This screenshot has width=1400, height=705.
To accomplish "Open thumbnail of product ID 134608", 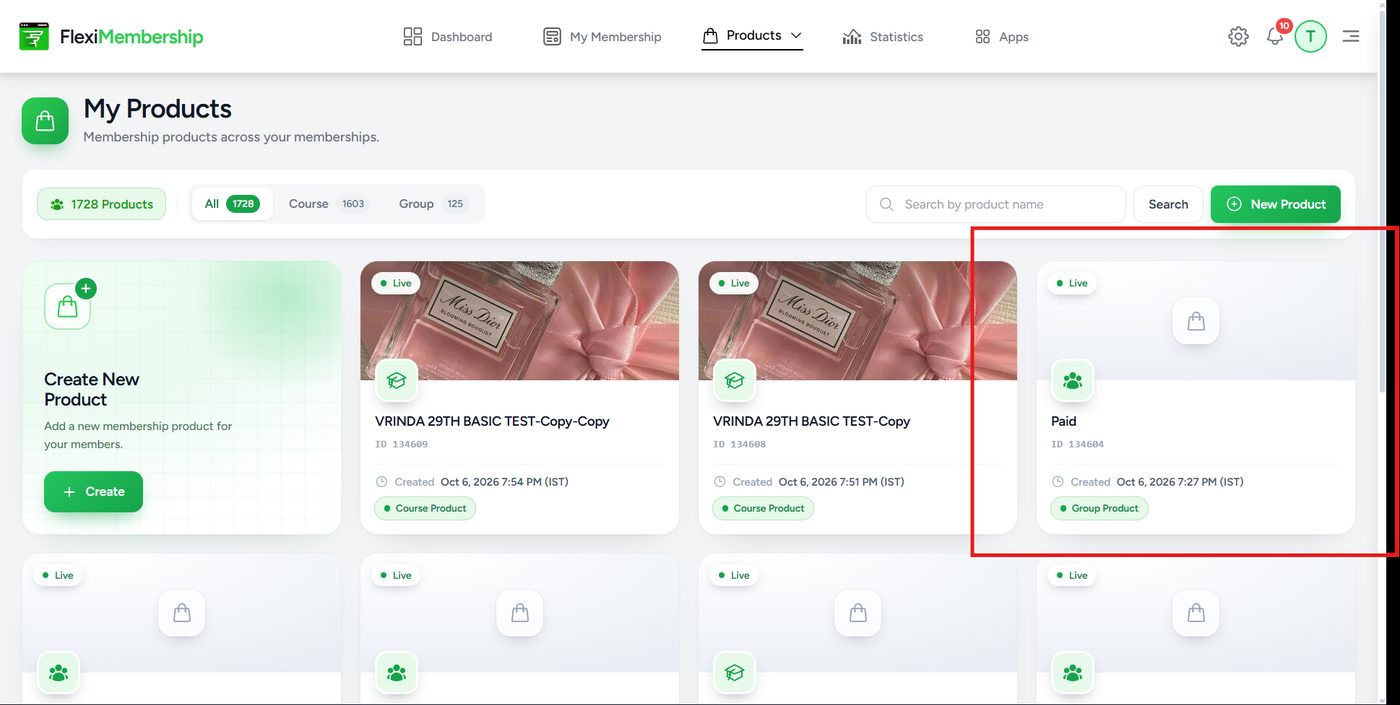I will click(x=858, y=320).
